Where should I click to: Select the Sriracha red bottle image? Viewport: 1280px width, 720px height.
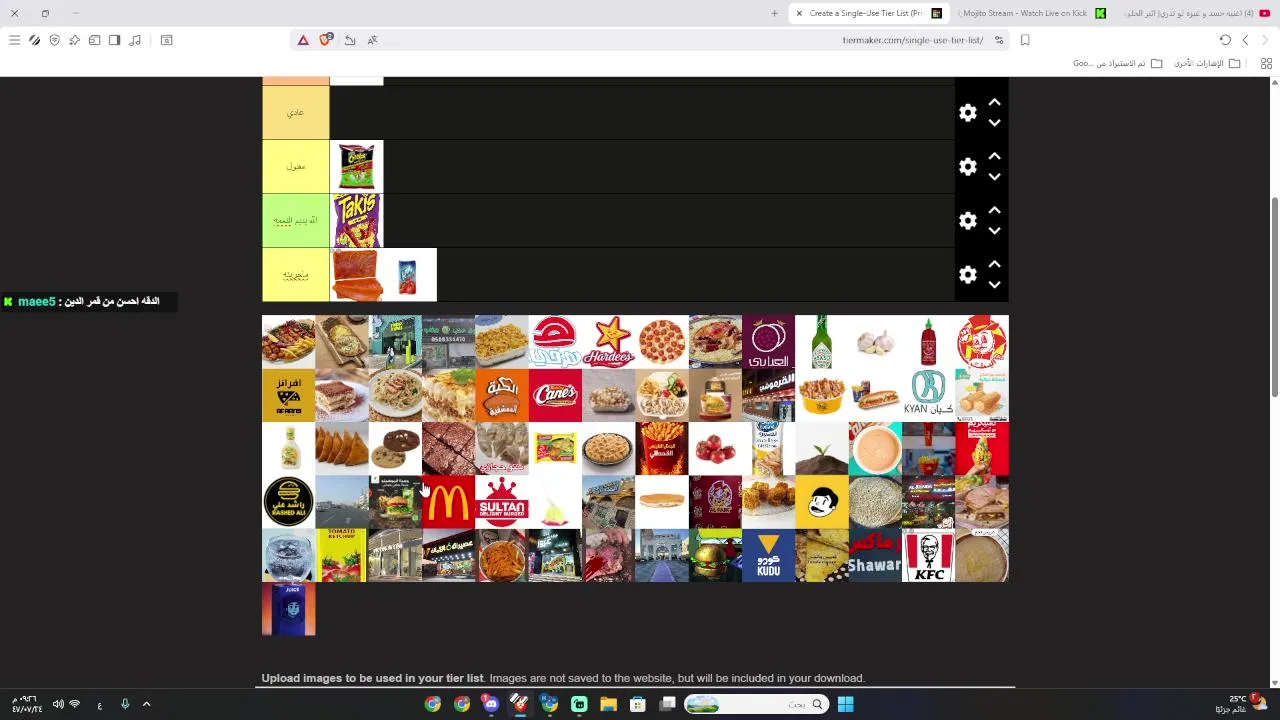[928, 342]
